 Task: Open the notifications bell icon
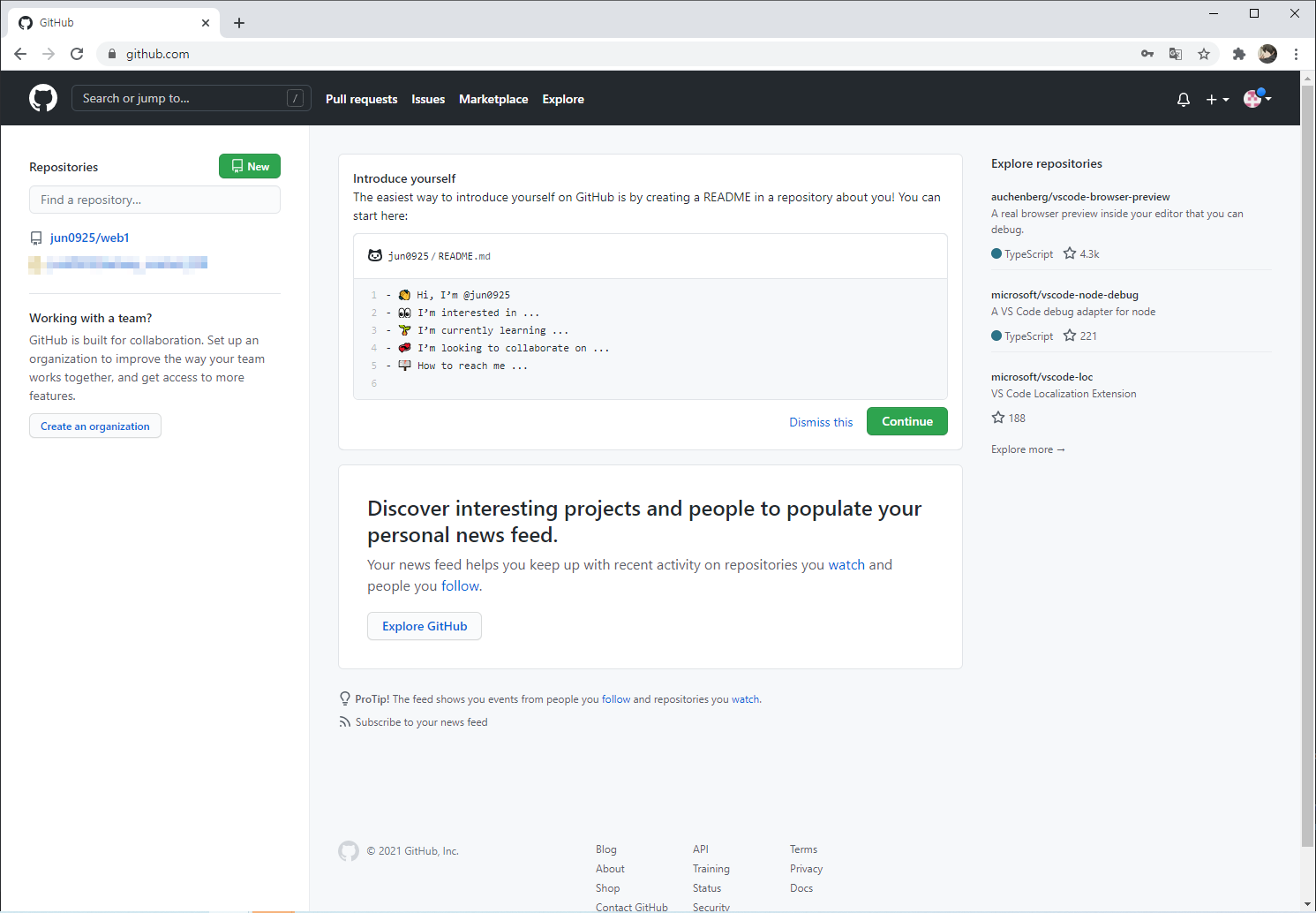point(1184,100)
